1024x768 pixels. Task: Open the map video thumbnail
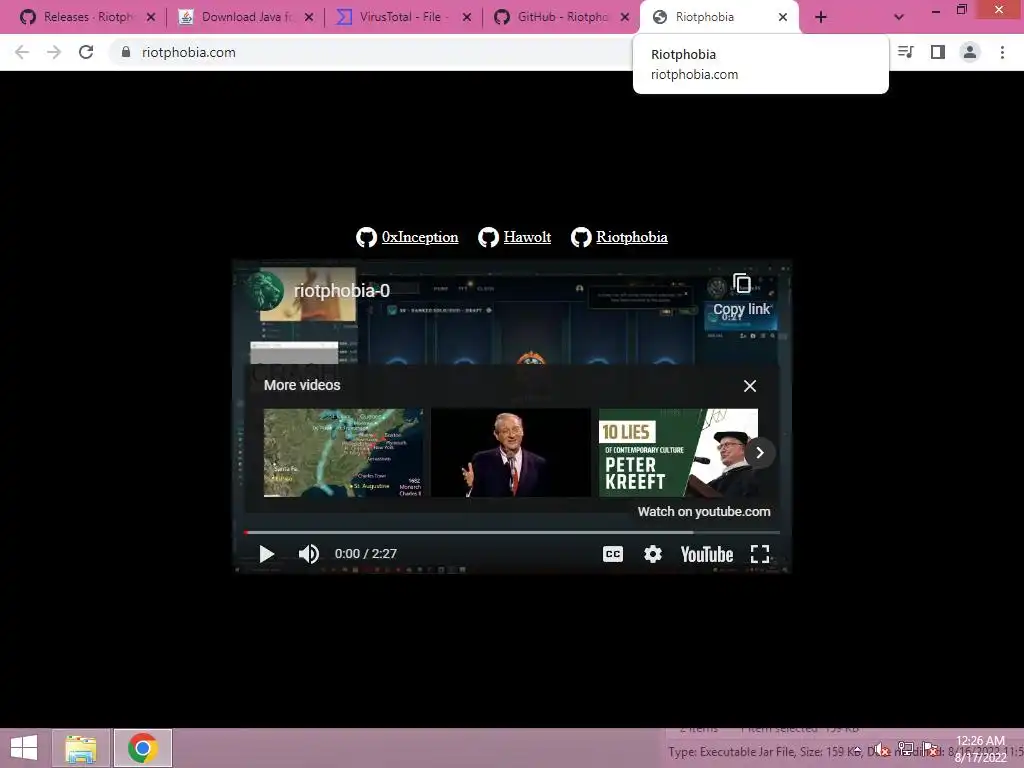(343, 453)
